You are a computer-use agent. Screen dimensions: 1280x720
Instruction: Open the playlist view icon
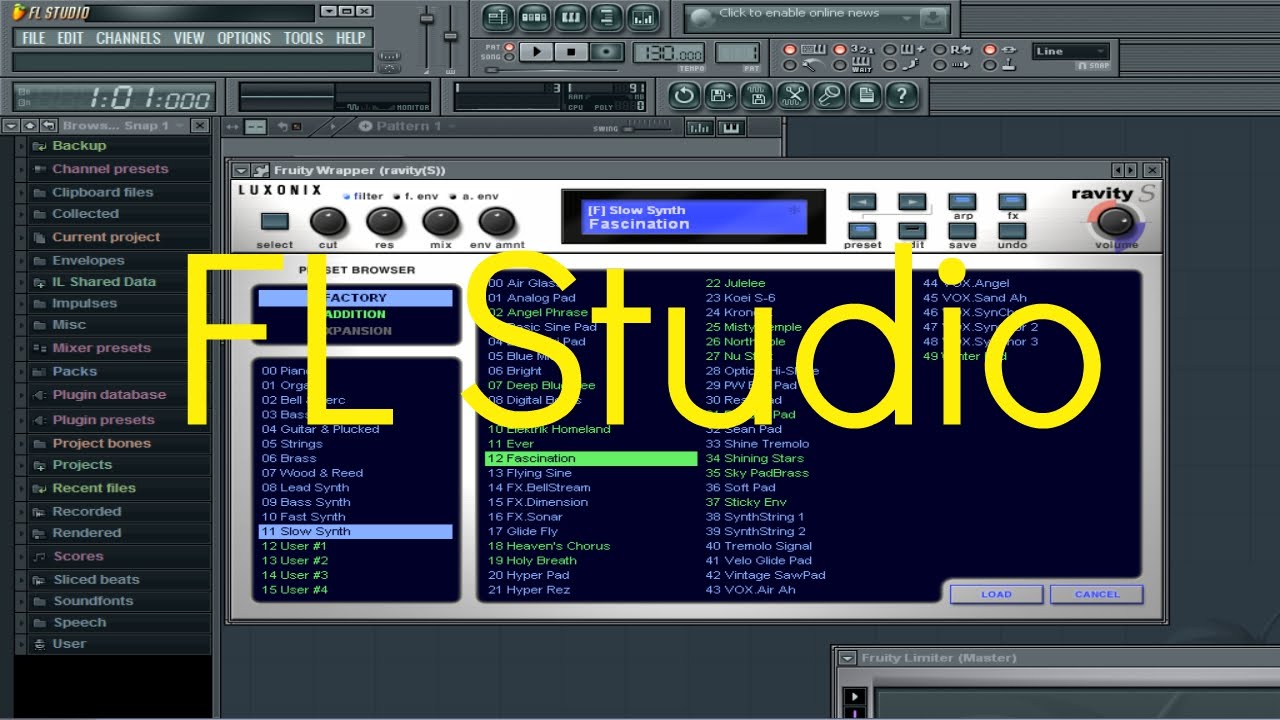[x=499, y=17]
